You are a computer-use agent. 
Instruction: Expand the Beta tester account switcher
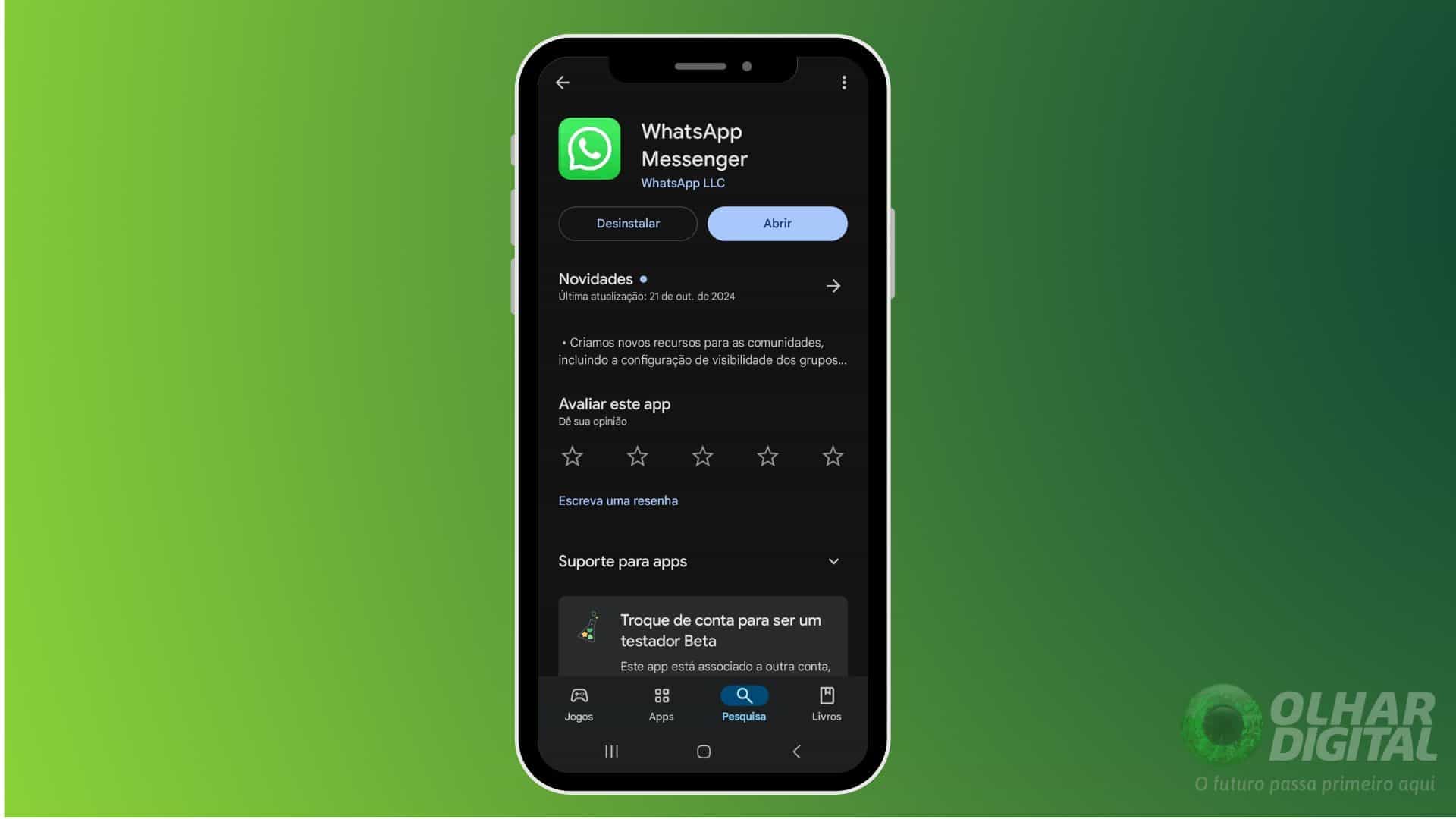point(702,636)
